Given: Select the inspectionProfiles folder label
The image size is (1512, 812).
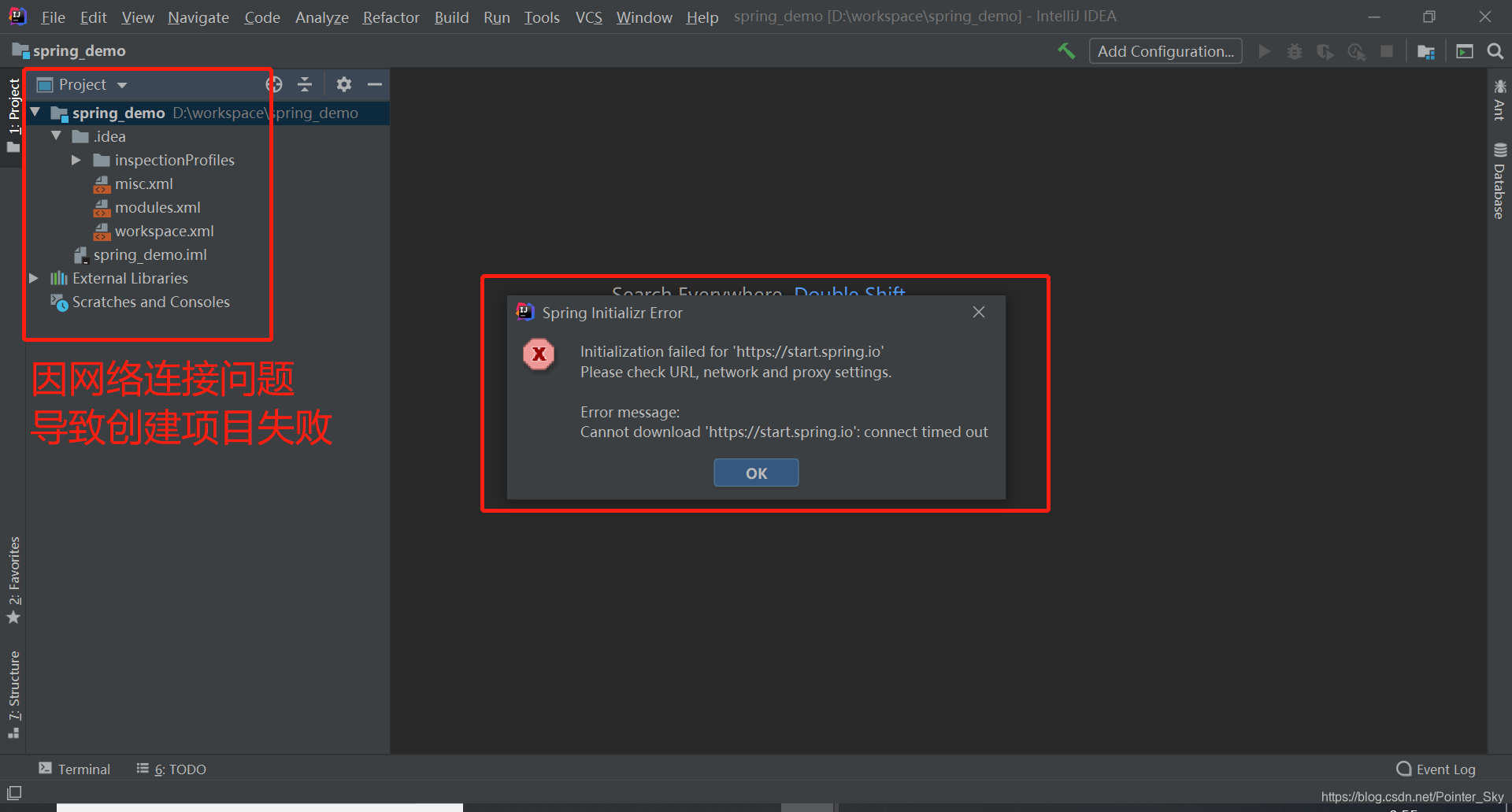Looking at the screenshot, I should coord(174,160).
